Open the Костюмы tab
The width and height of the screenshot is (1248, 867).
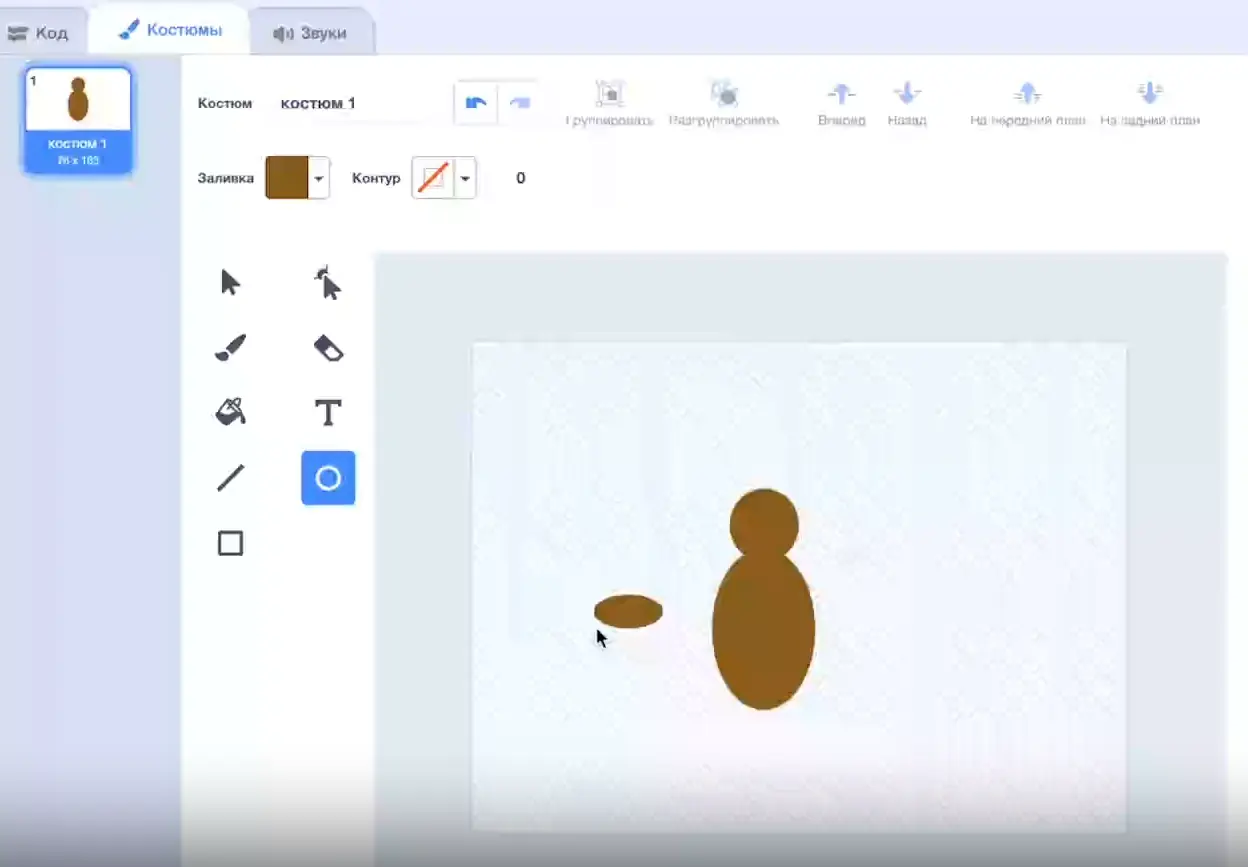[x=170, y=30]
